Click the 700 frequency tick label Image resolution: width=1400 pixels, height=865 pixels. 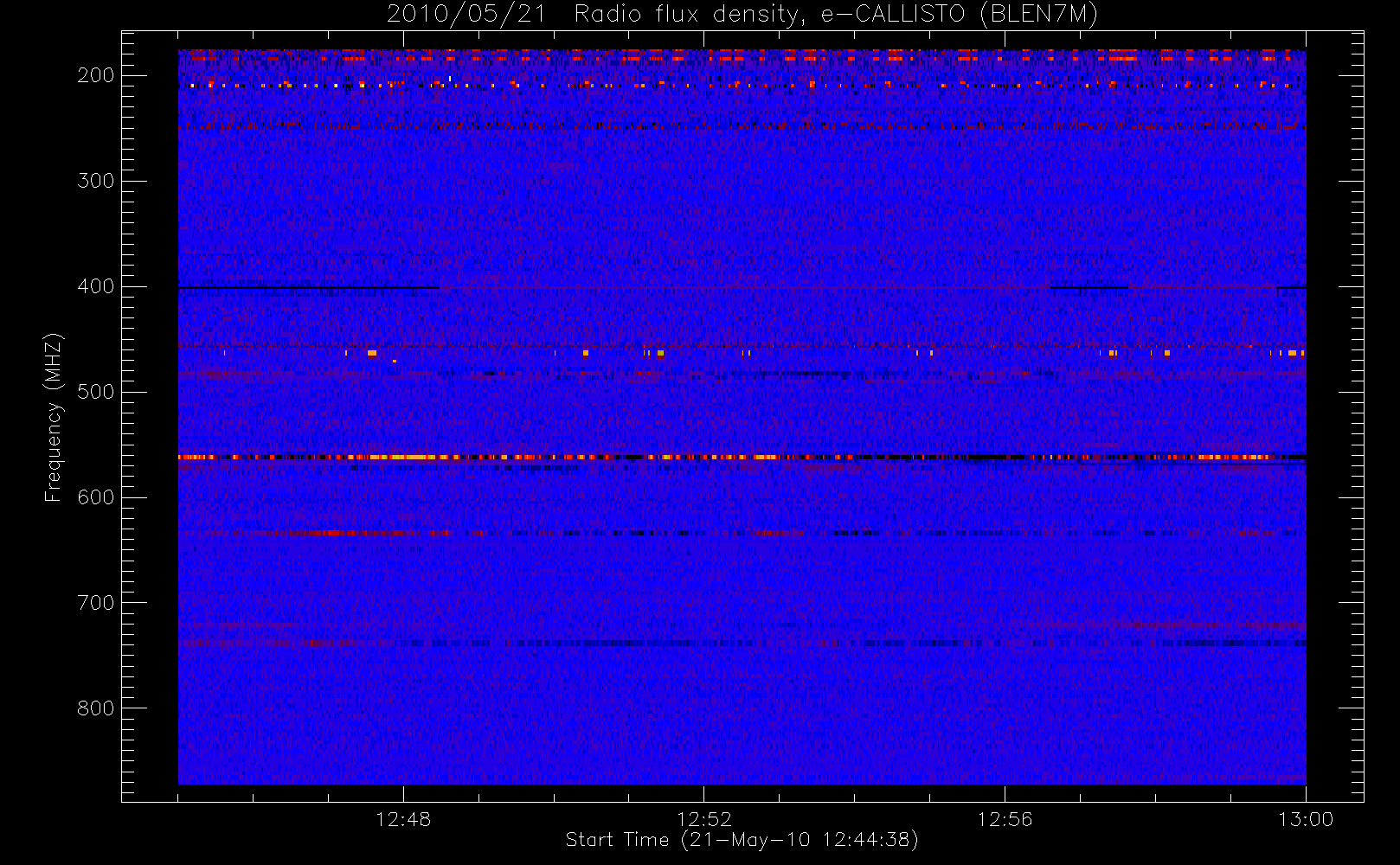click(x=95, y=603)
